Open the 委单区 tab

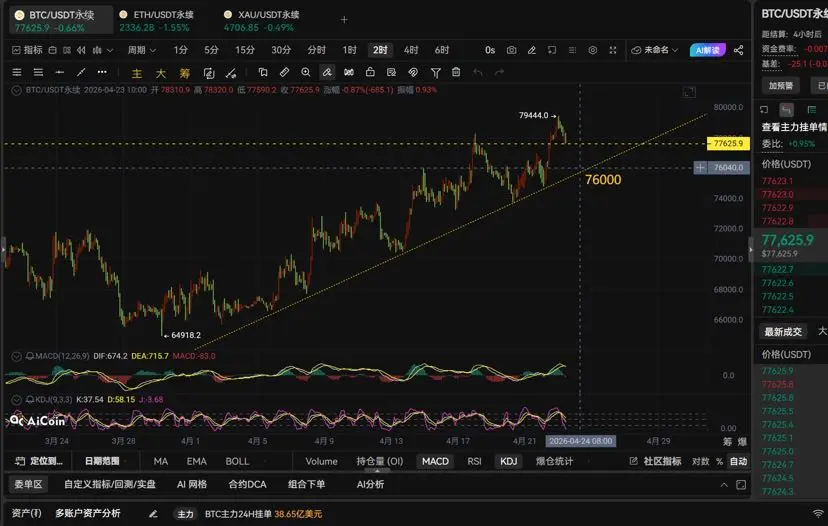28,484
